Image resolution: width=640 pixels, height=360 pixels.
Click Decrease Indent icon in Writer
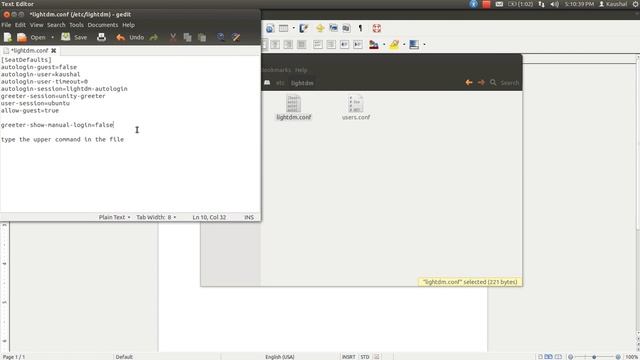coord(344,44)
